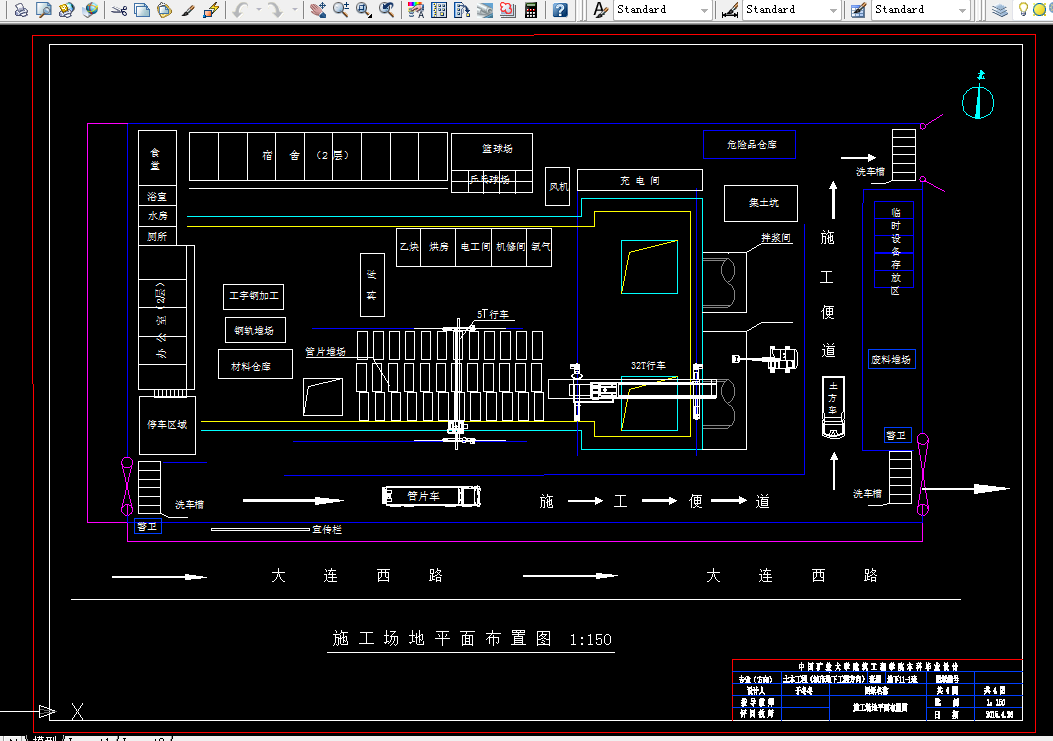Activate the Pan realtime hand tool

tap(318, 9)
